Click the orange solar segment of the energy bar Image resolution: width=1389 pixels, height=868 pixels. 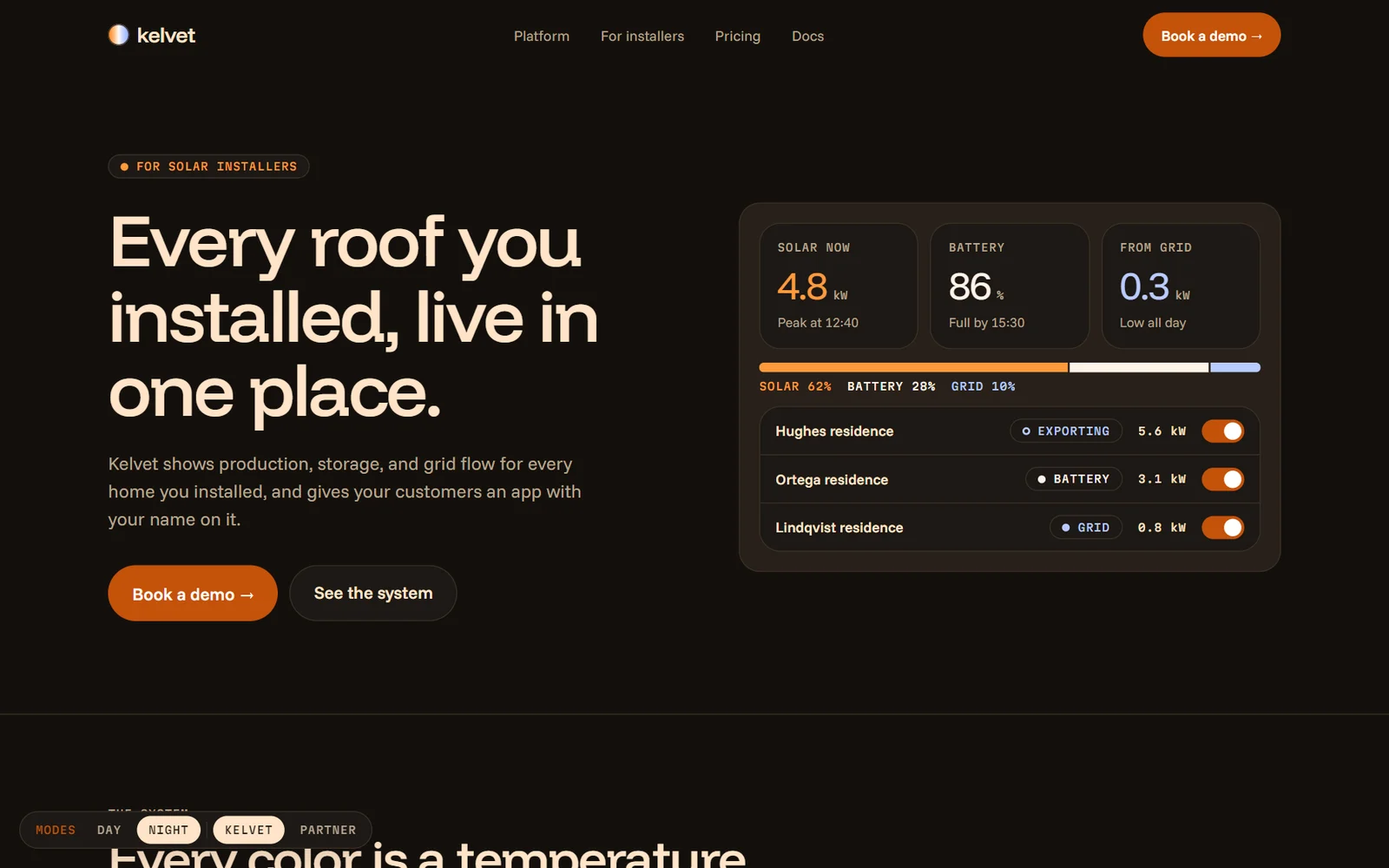[913, 368]
